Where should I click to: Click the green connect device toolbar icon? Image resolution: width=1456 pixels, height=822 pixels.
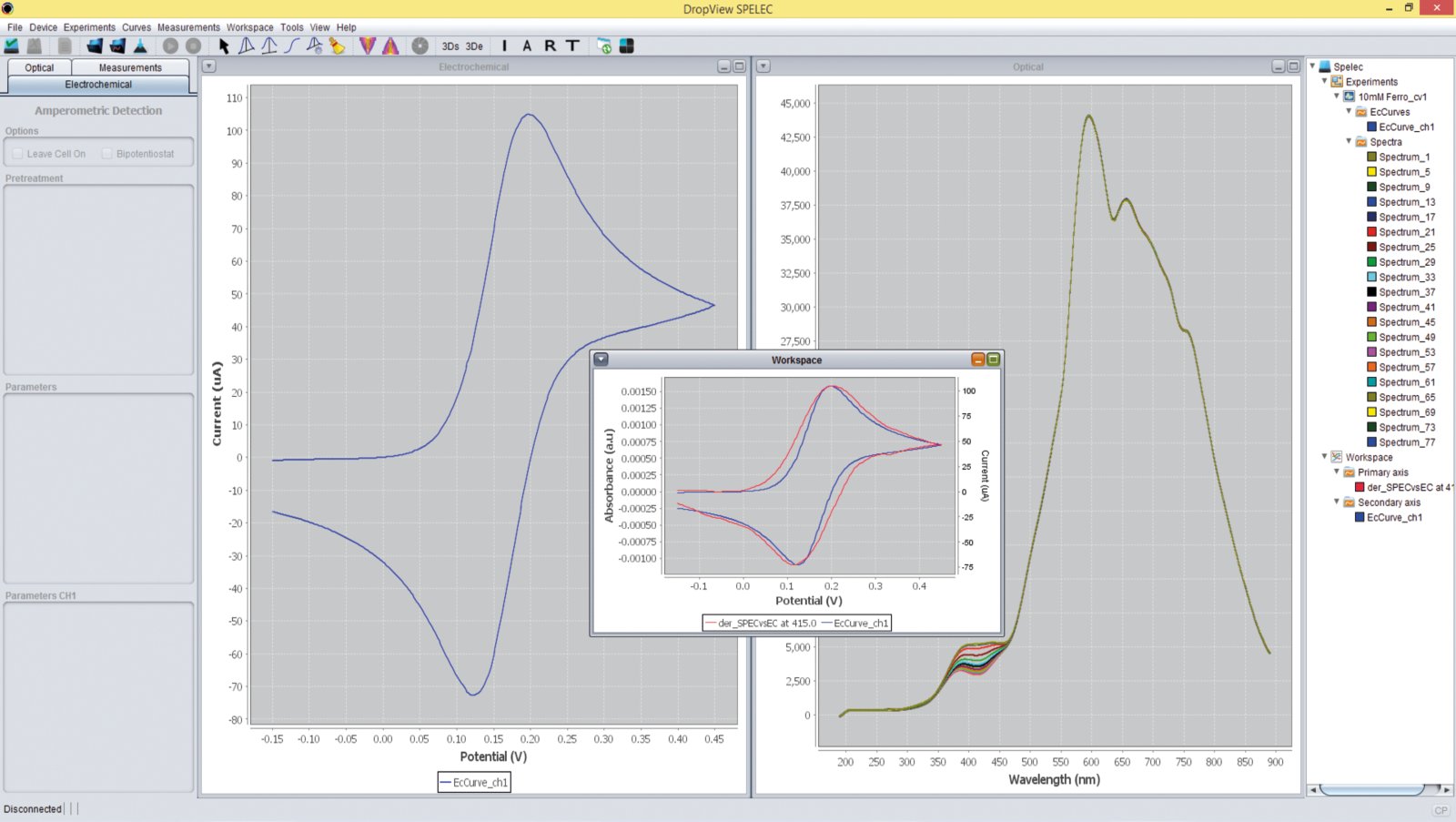(12, 46)
